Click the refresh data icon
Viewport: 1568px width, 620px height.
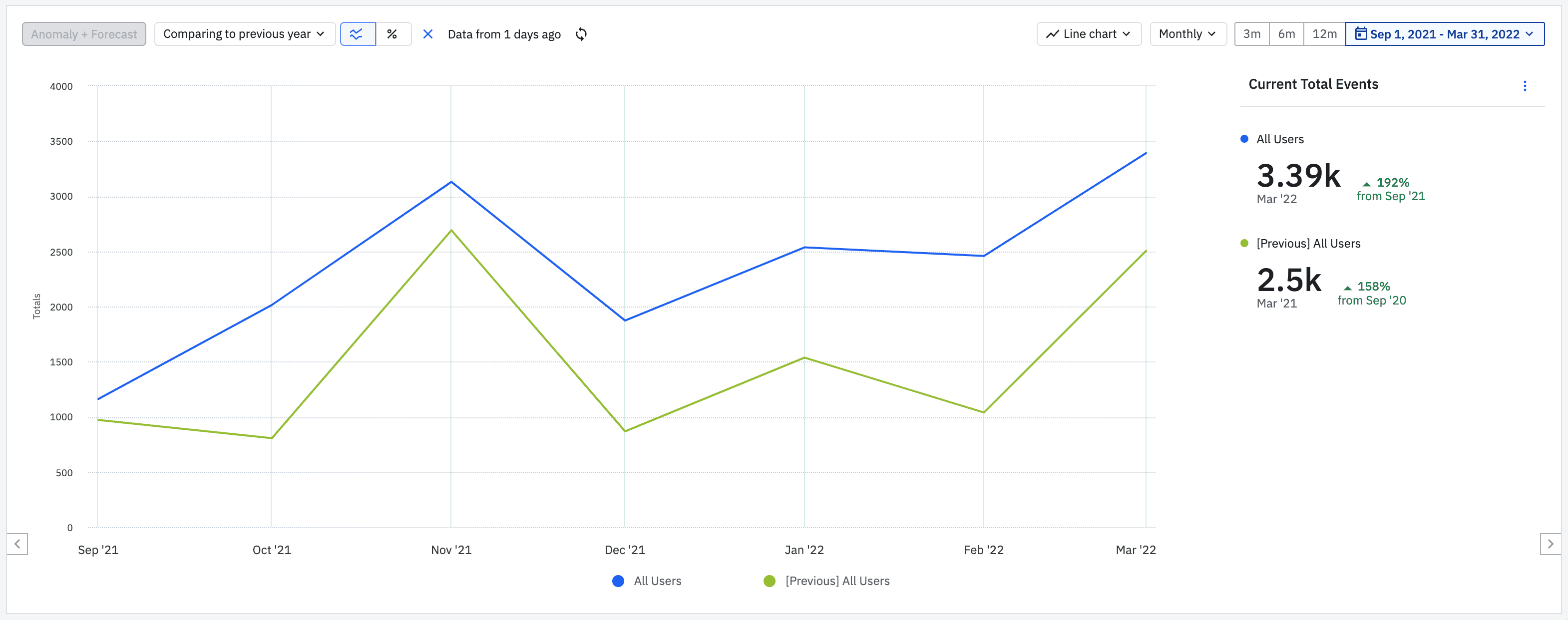[581, 34]
